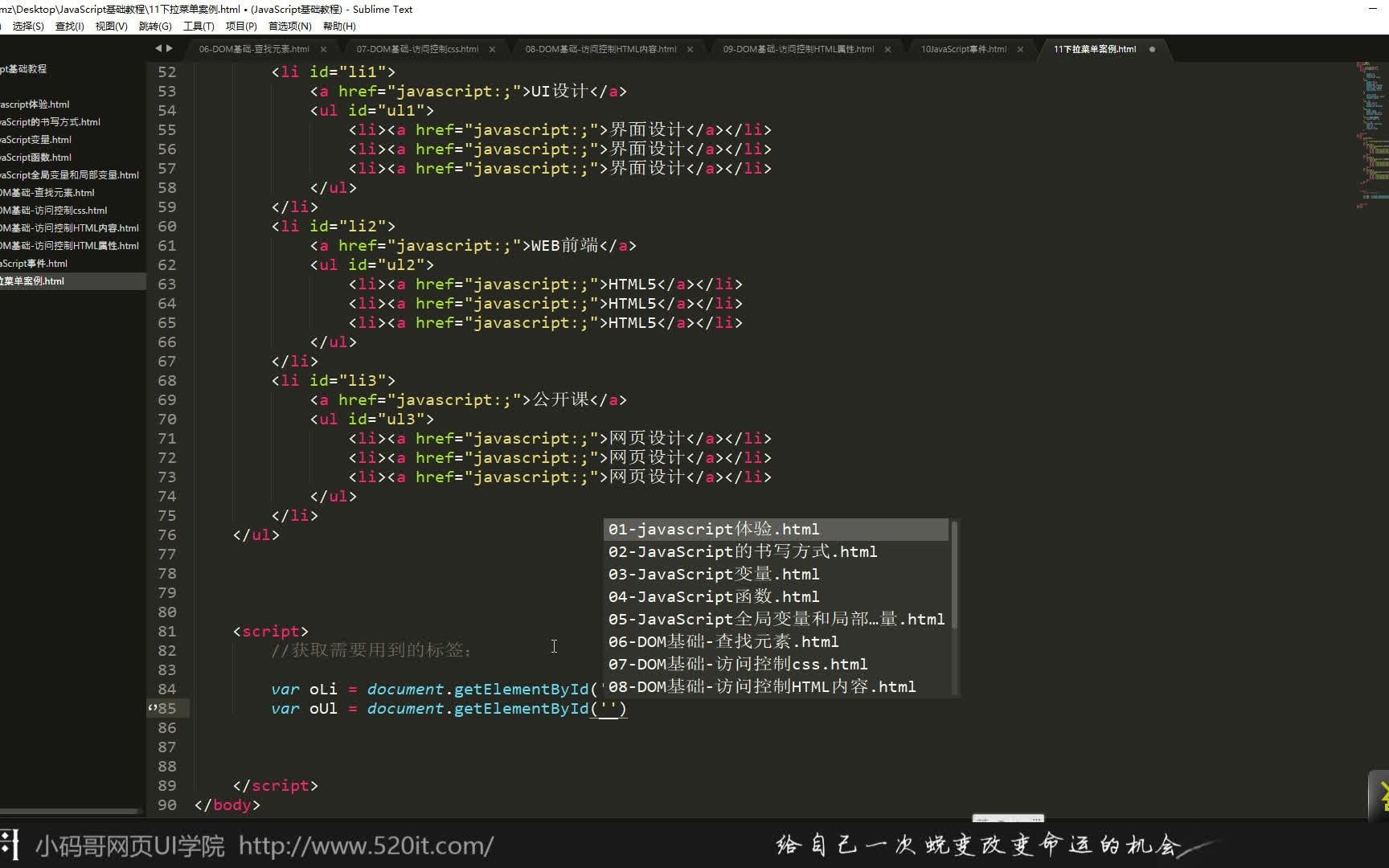Click the closing </script> tag

click(x=275, y=785)
